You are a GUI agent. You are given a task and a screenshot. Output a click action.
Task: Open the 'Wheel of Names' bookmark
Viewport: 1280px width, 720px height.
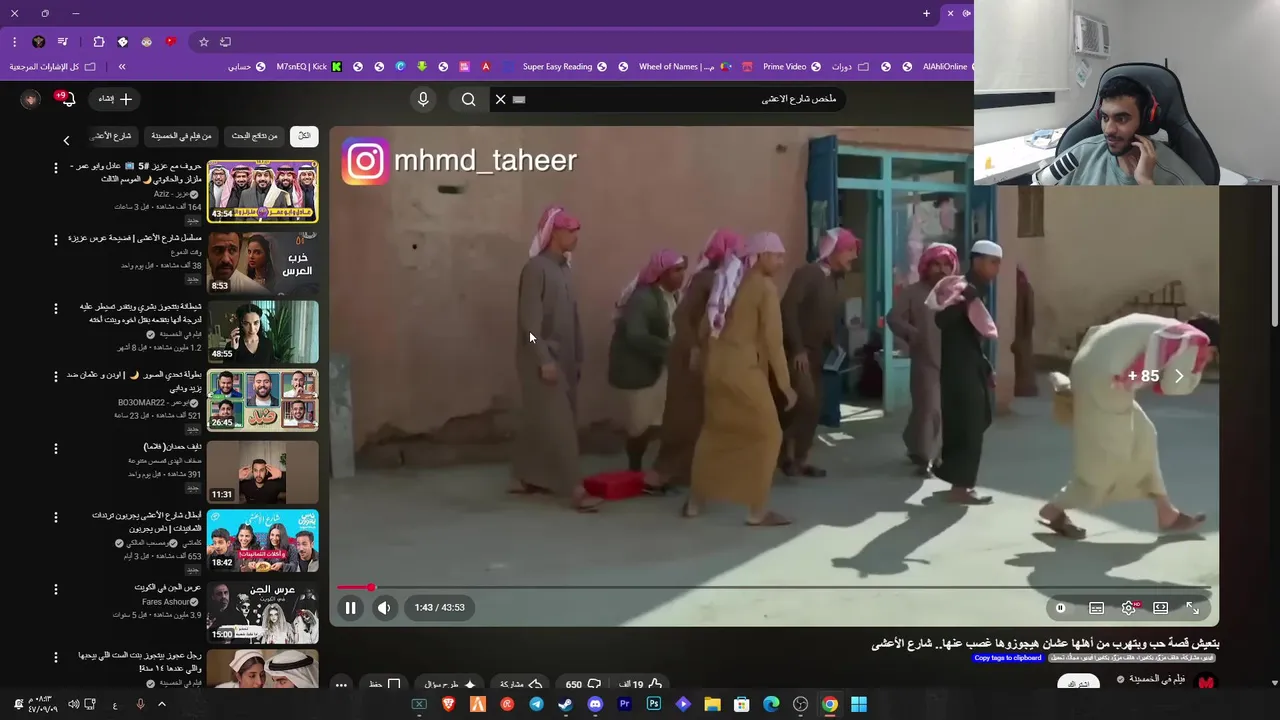tap(685, 67)
